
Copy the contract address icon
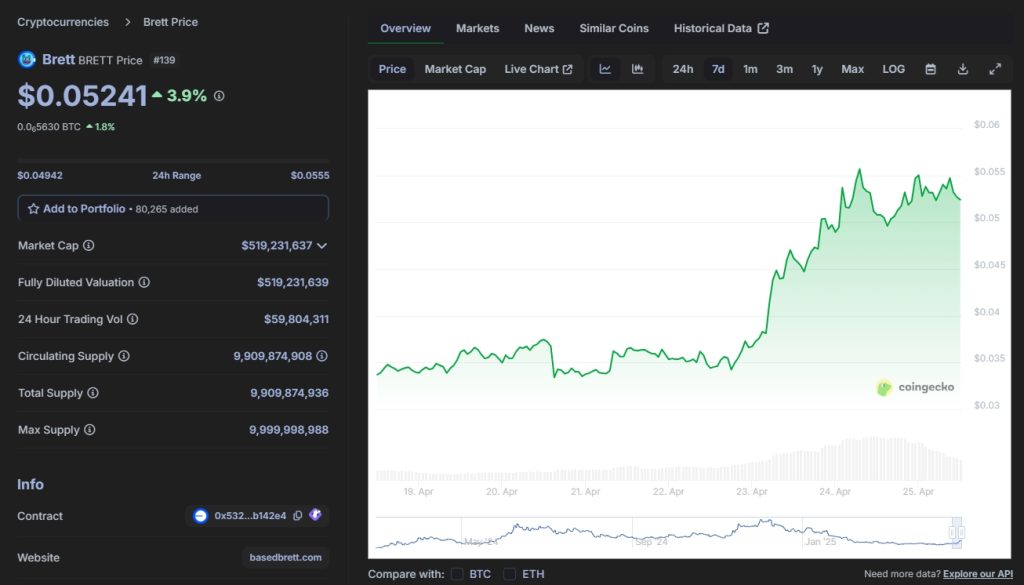coord(298,516)
